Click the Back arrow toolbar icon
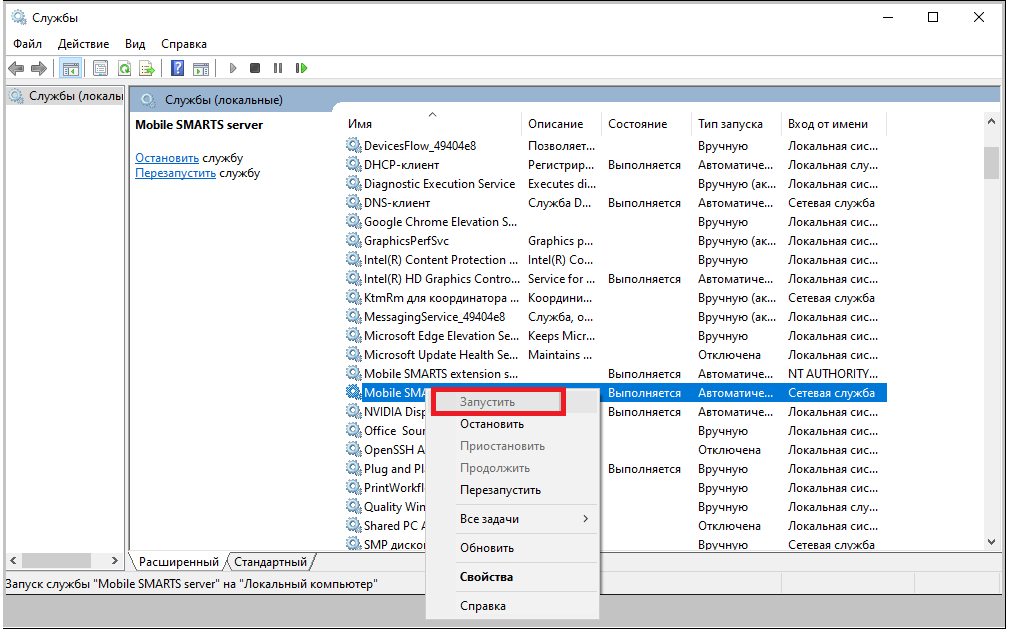The height and width of the screenshot is (632, 1009). (16, 68)
